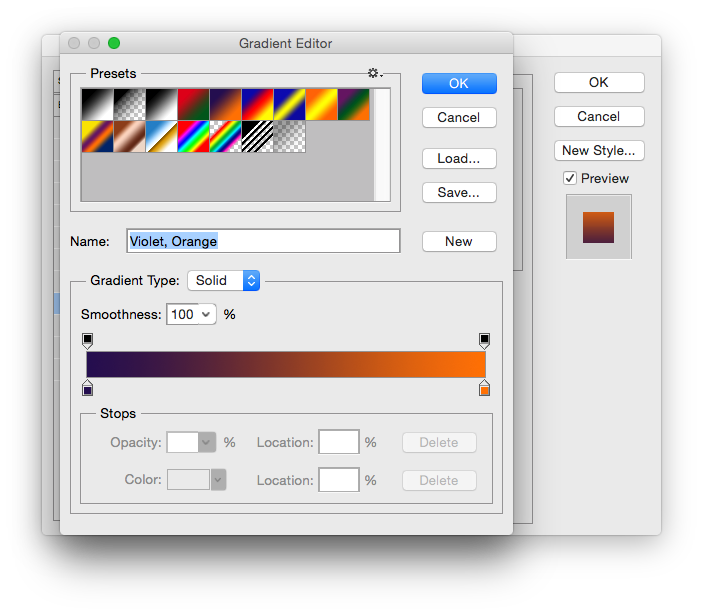Open the Gradient Type dropdown
The width and height of the screenshot is (703, 615).
(223, 281)
